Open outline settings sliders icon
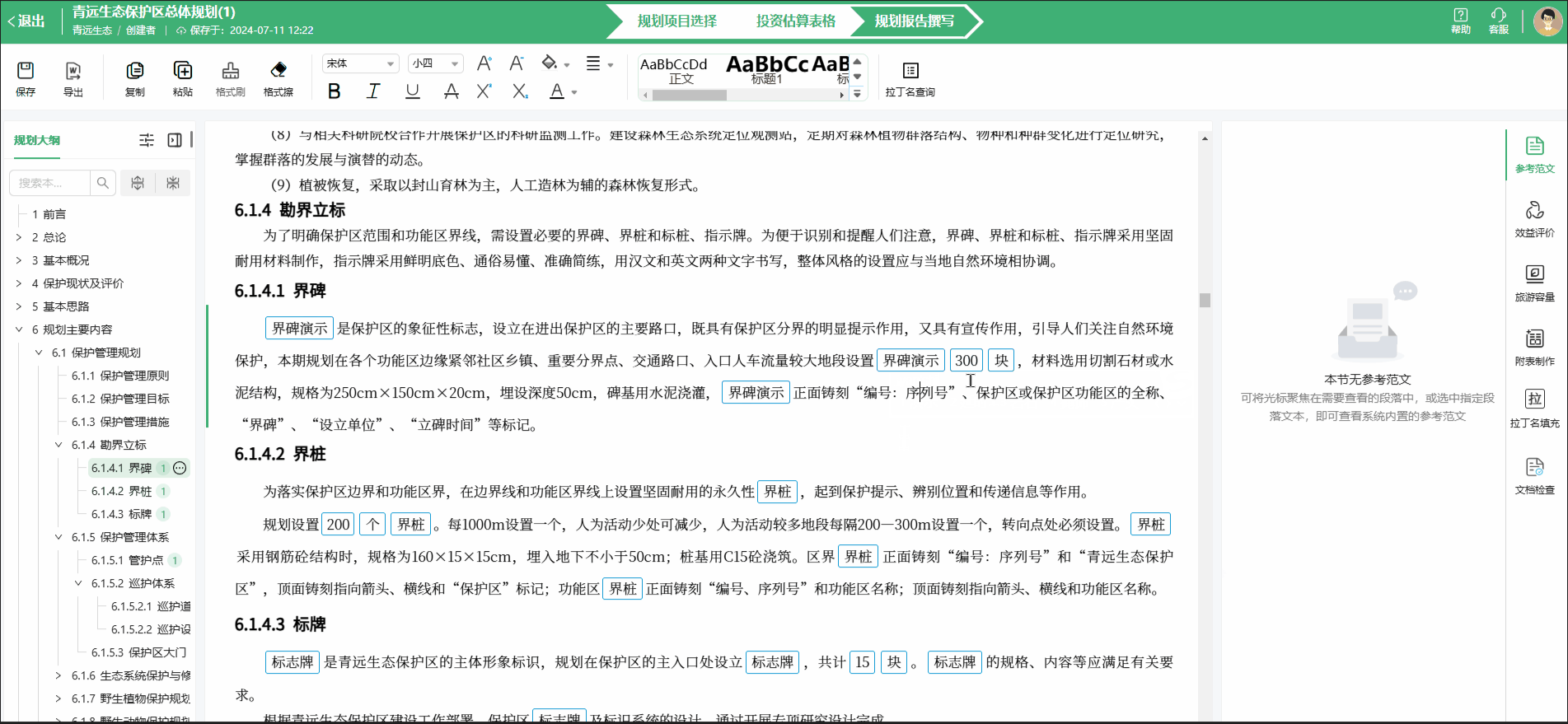 click(x=147, y=140)
